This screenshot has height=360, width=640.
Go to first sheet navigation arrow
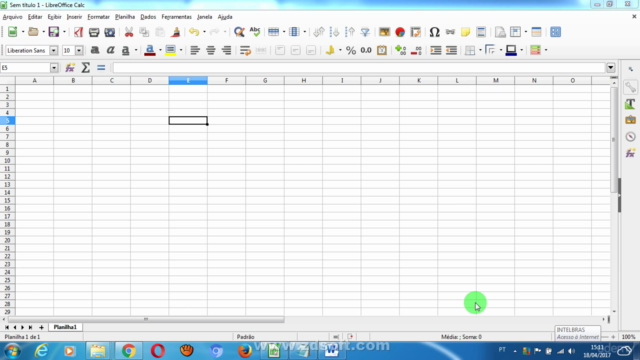tap(7, 327)
